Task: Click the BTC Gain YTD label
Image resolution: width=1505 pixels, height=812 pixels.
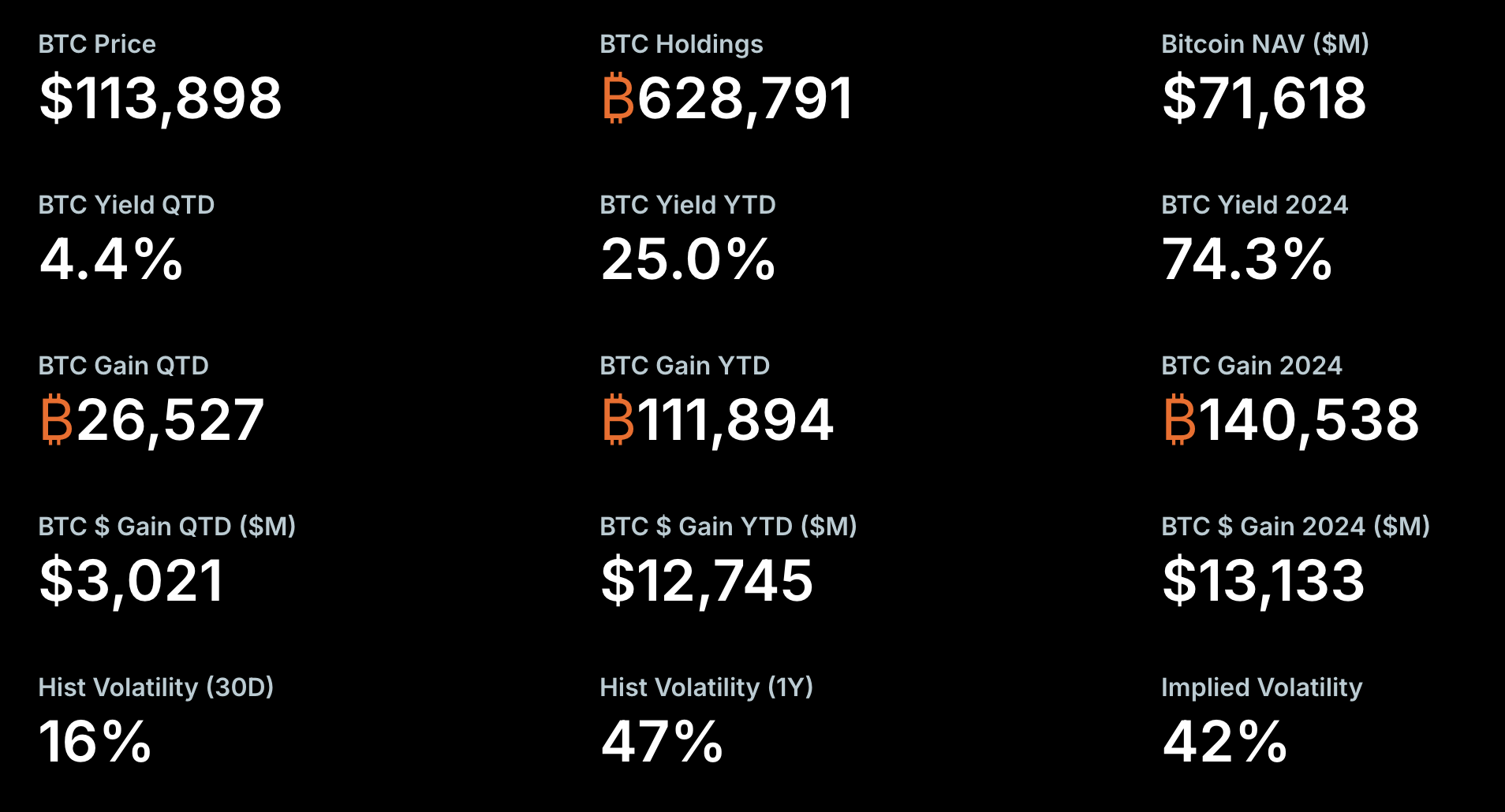Action: tap(685, 366)
